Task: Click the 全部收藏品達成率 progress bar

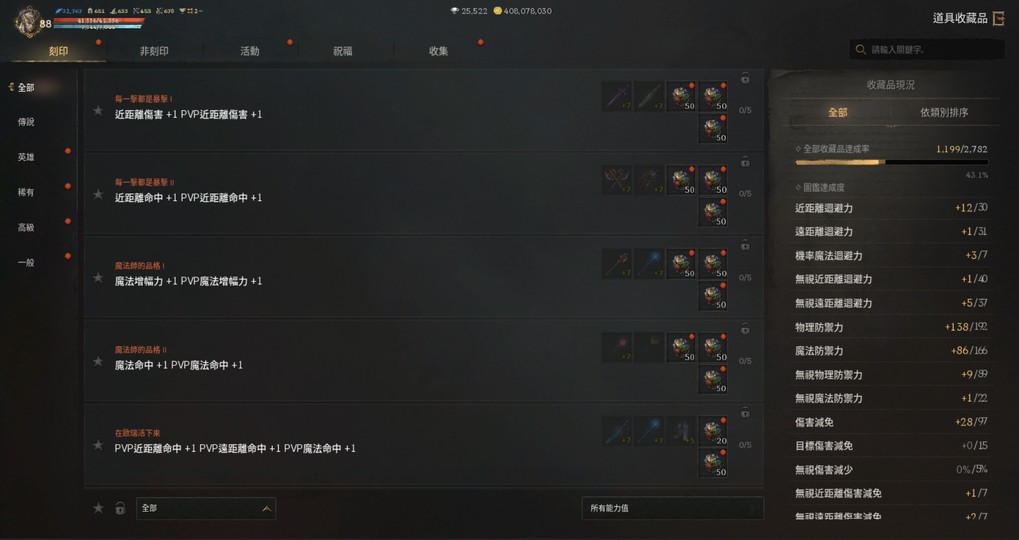Action: (892, 162)
